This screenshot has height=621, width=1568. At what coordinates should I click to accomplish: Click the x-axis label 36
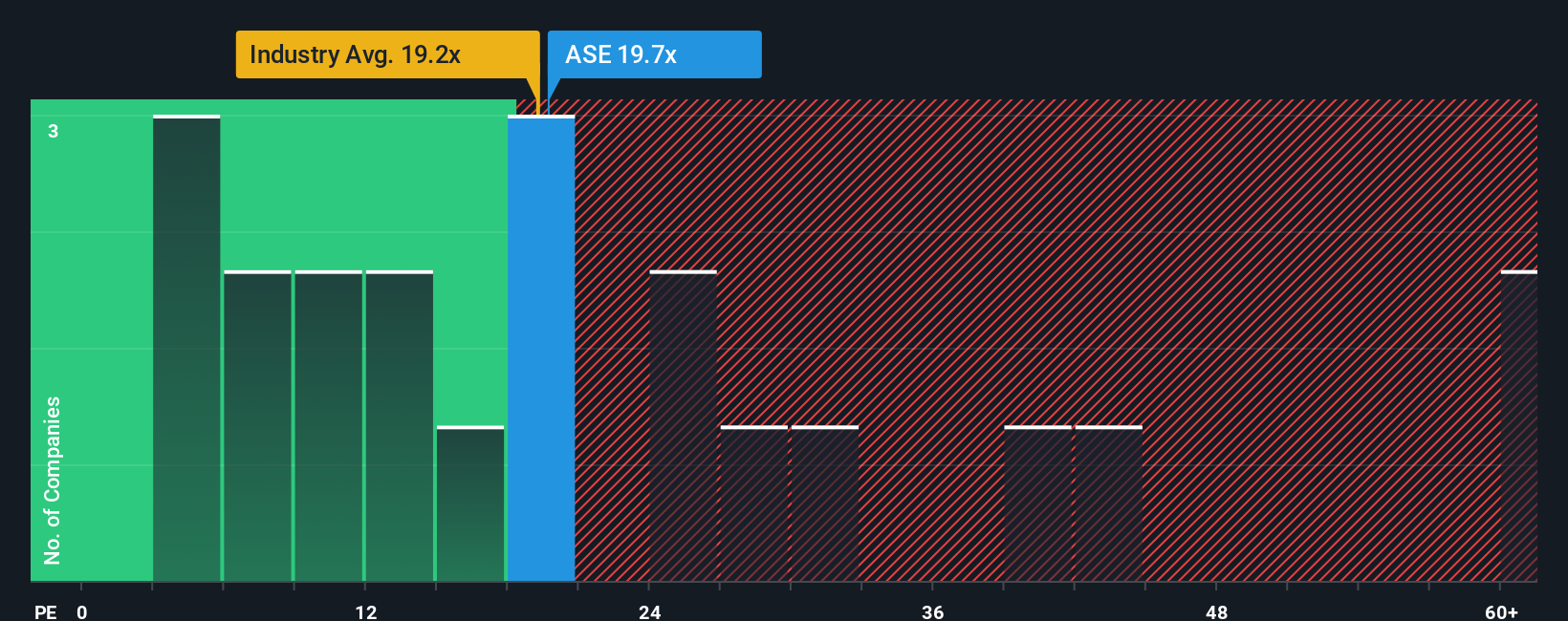click(x=933, y=611)
